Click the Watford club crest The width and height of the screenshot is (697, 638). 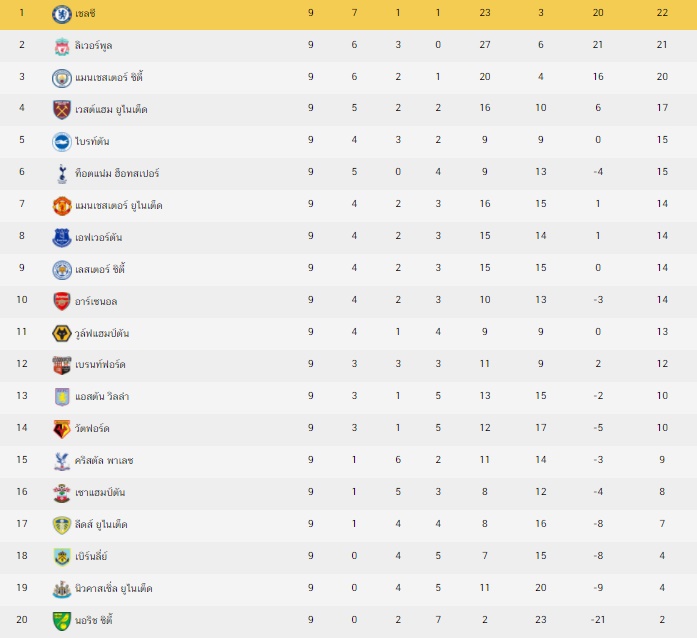coord(62,429)
